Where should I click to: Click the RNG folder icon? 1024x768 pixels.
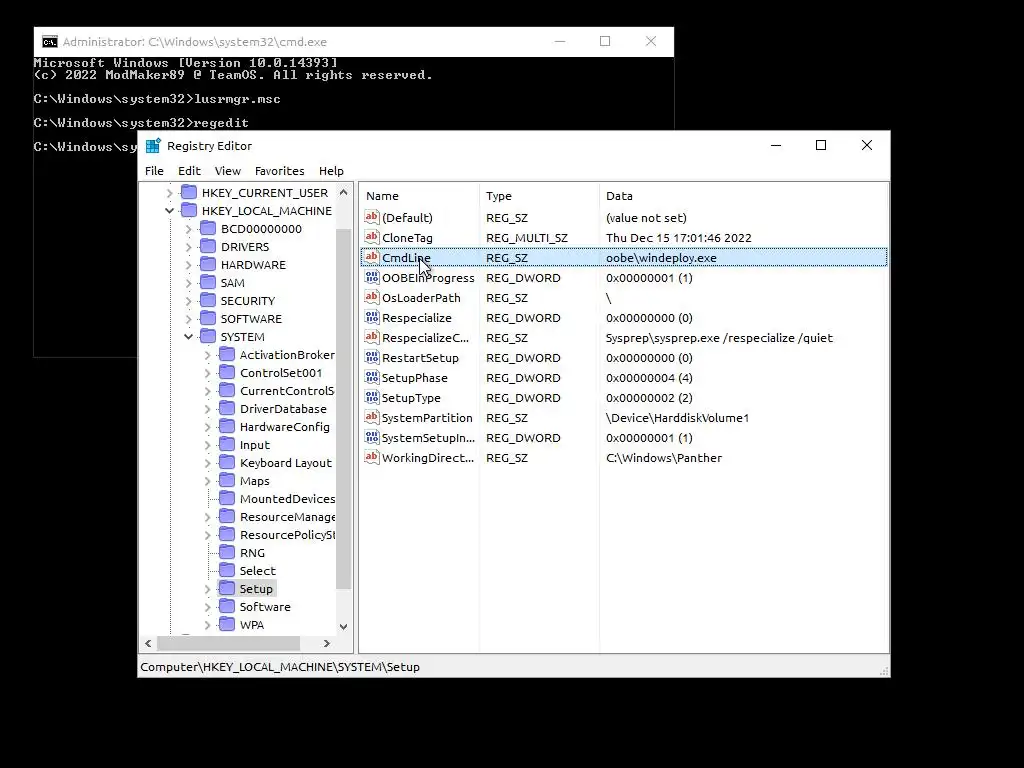click(x=227, y=552)
